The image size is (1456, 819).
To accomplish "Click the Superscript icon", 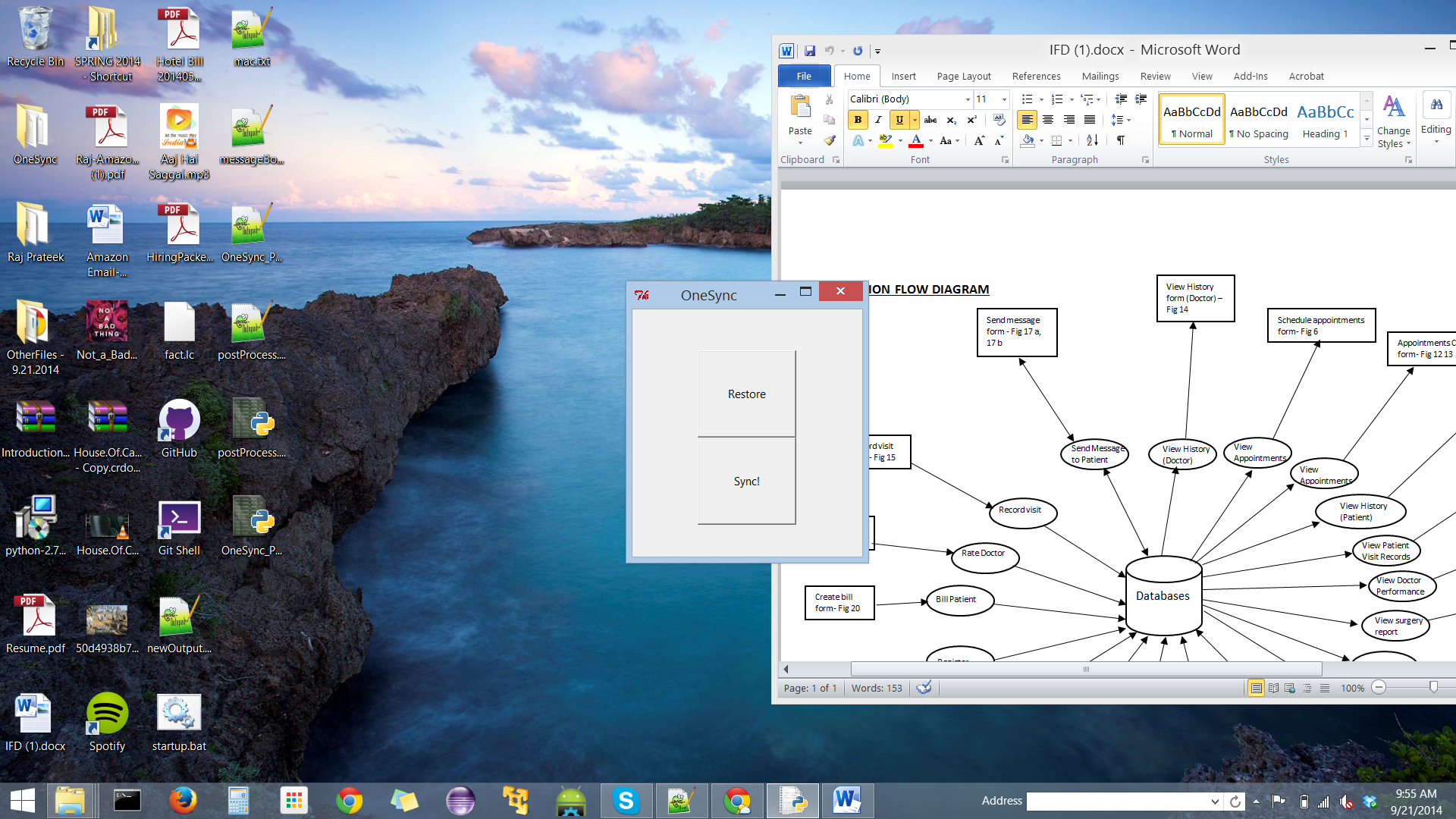I will [x=971, y=120].
